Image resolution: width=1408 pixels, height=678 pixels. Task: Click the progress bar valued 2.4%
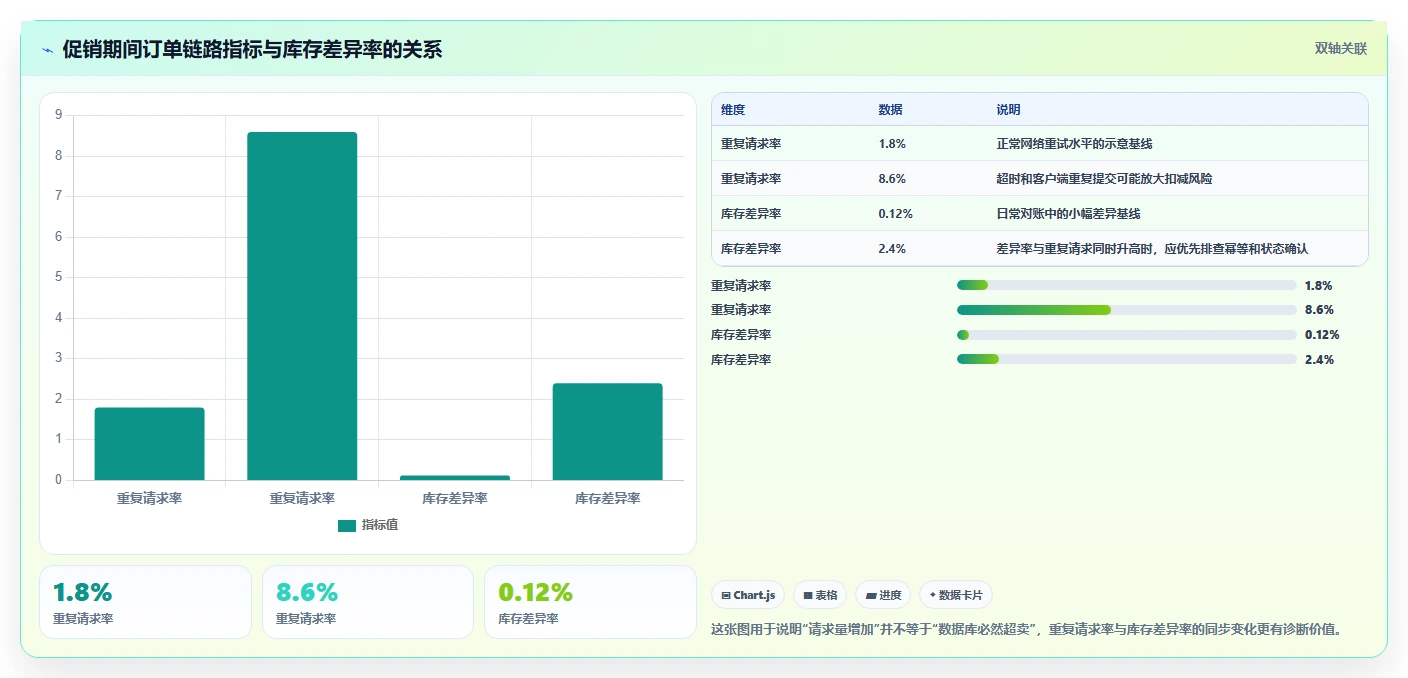[x=1126, y=359]
